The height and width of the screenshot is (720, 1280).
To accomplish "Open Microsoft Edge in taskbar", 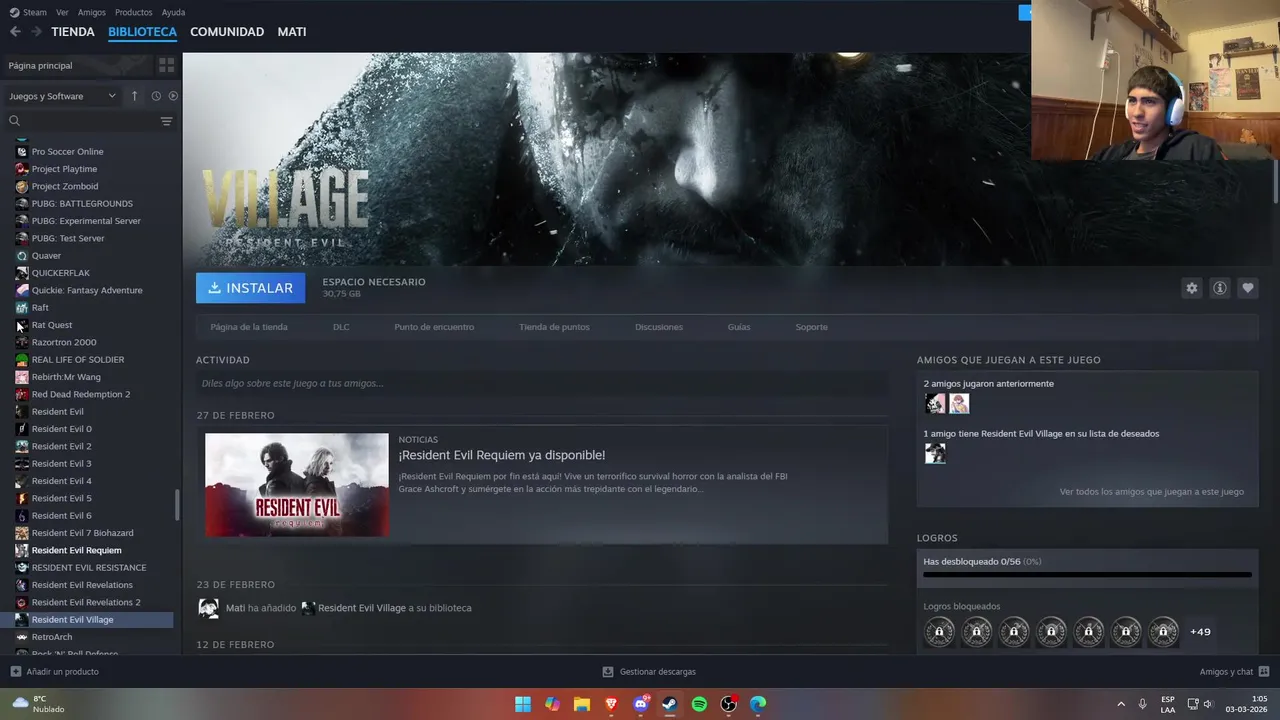I will 758,704.
